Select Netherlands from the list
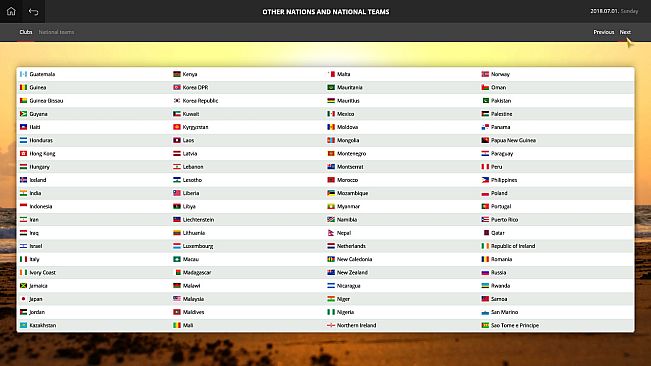651x366 pixels. [351, 246]
